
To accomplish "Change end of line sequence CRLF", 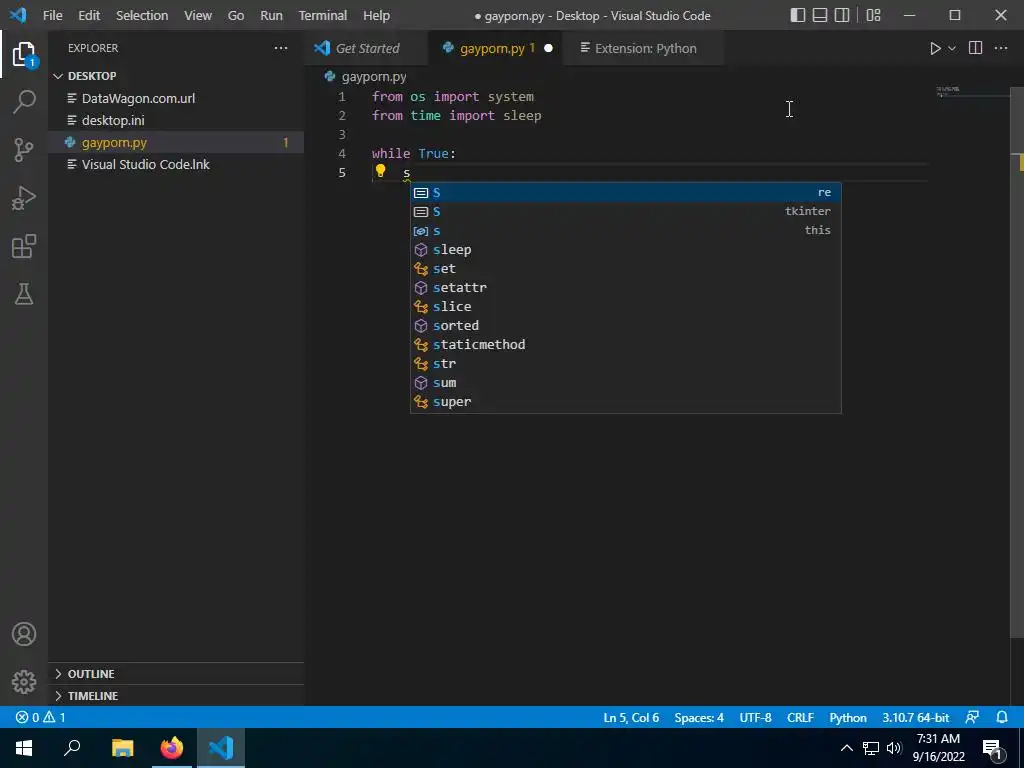I will 800,717.
